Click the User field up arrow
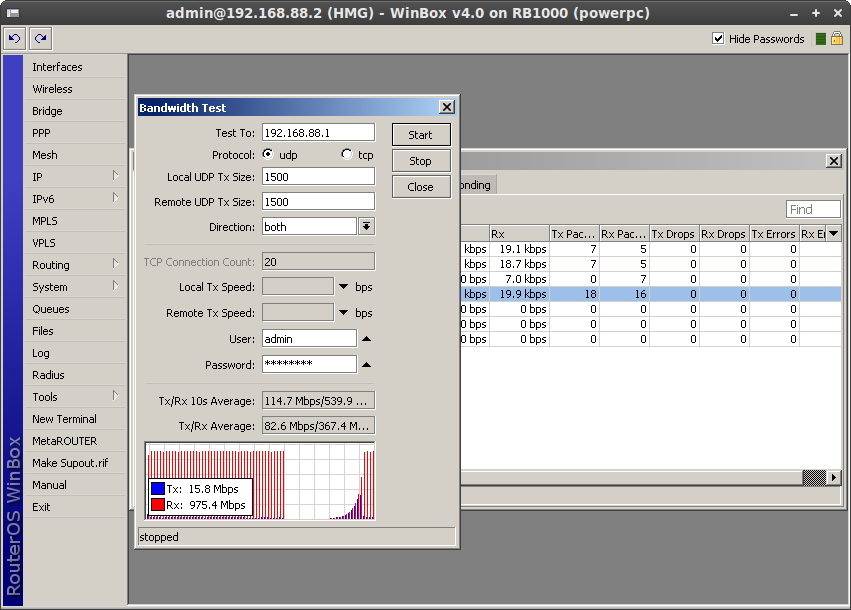This screenshot has width=851, height=610. [364, 337]
